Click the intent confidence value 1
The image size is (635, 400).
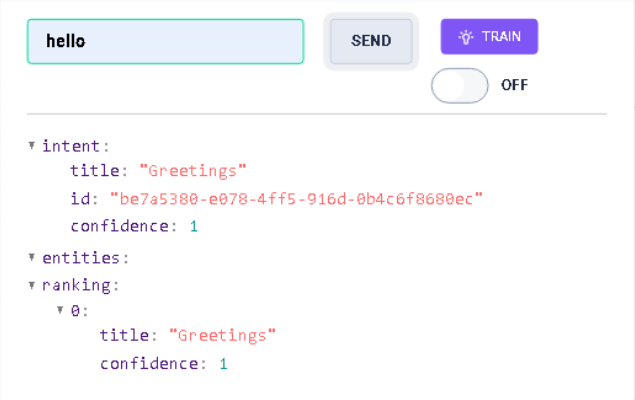[194, 227]
